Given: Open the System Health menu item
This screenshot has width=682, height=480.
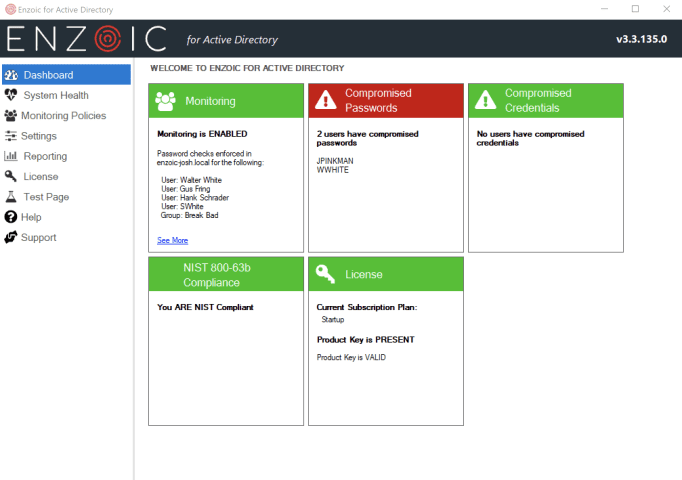Looking at the screenshot, I should coord(56,95).
